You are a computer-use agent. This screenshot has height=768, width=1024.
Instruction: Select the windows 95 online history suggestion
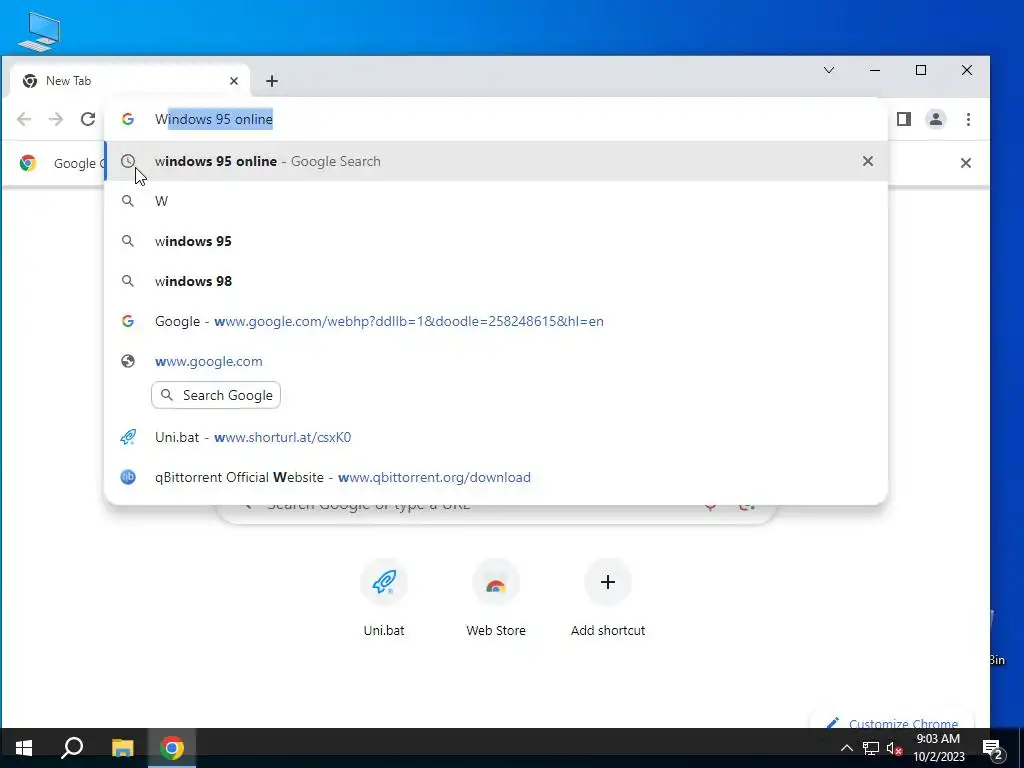[x=496, y=161]
